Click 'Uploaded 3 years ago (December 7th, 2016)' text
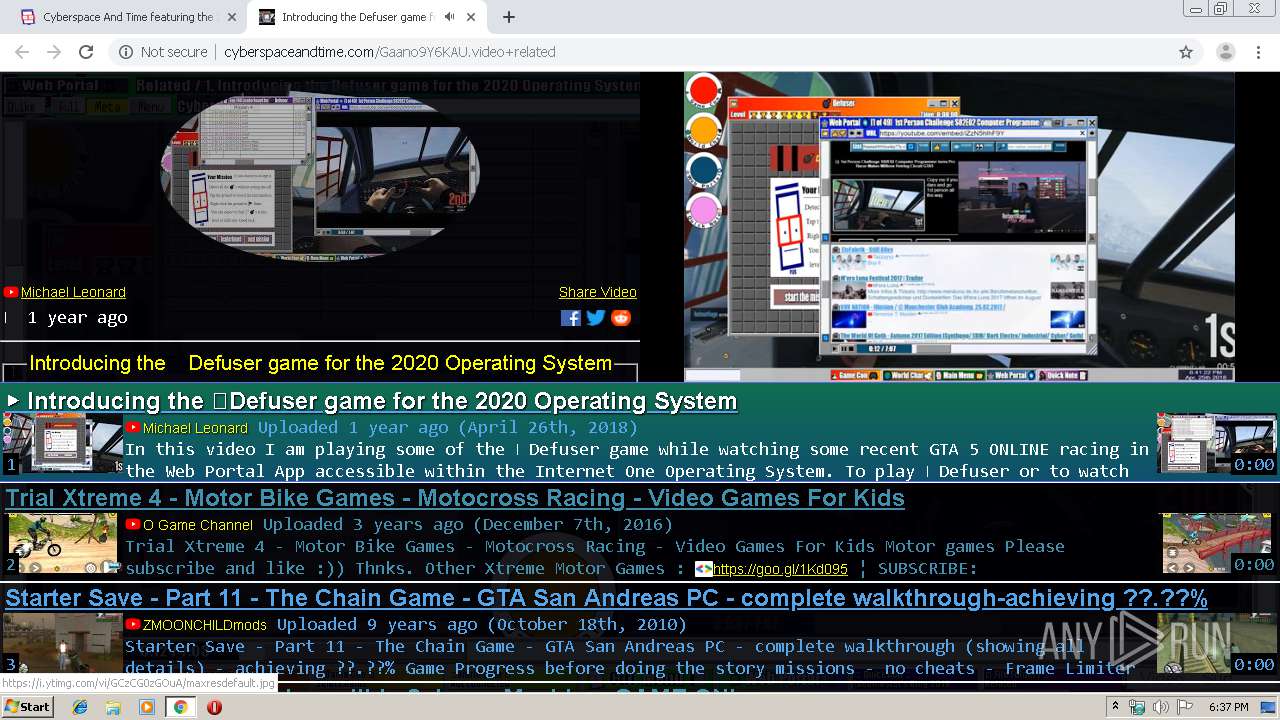The image size is (1280, 720). (468, 525)
